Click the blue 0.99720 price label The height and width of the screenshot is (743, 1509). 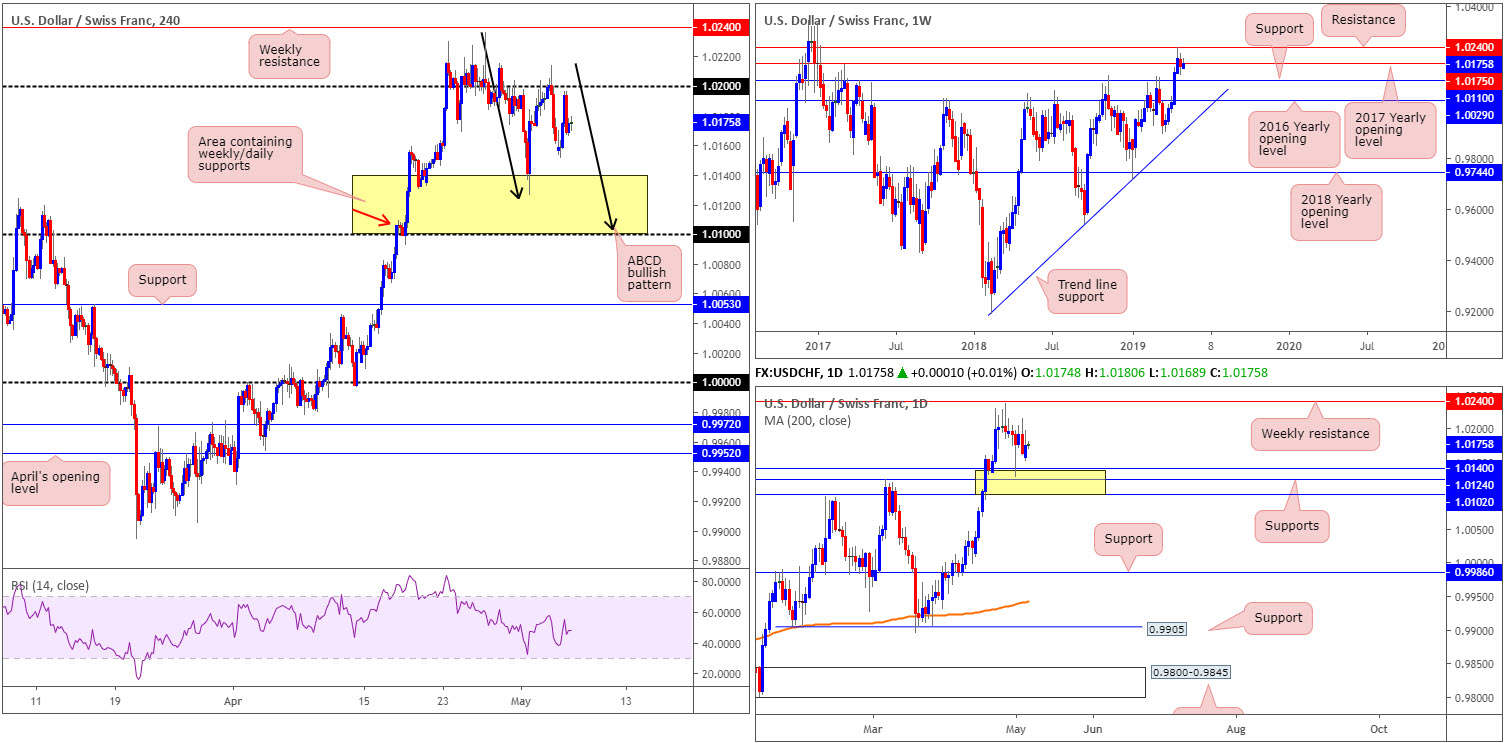720,425
